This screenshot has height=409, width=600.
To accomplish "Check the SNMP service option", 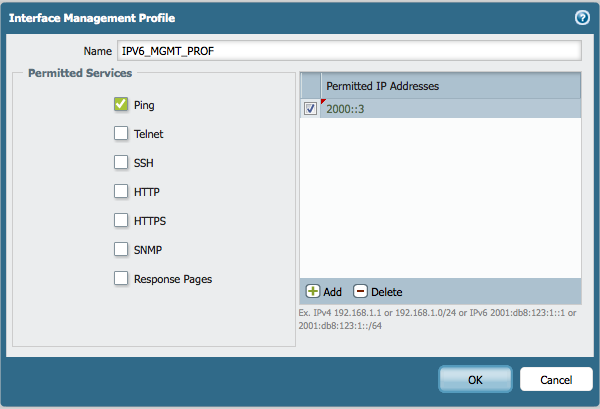I will (121, 249).
